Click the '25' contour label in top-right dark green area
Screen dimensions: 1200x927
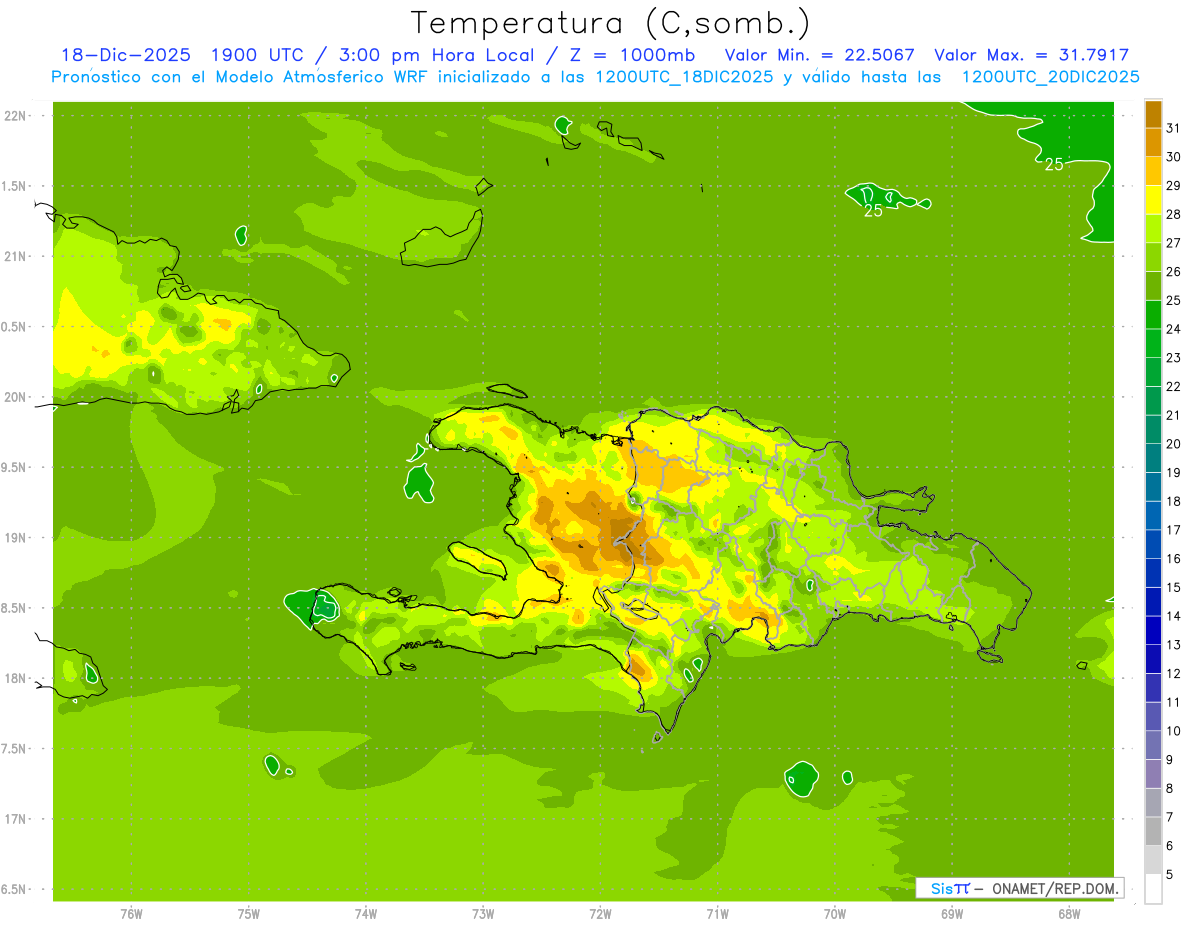(1054, 164)
